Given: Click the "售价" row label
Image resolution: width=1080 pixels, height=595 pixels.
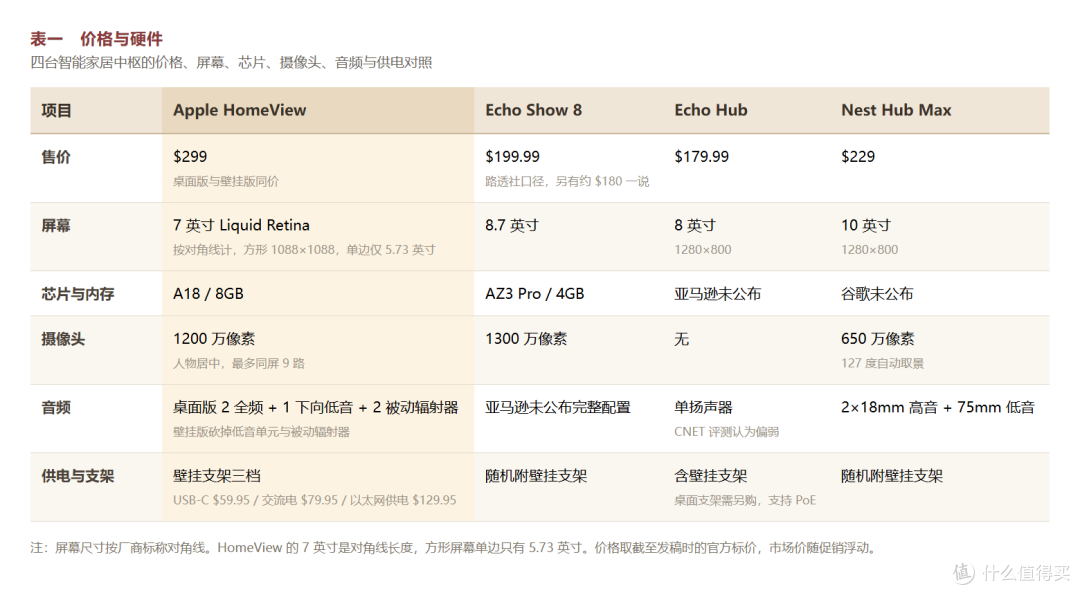Looking at the screenshot, I should pyautogui.click(x=56, y=157).
